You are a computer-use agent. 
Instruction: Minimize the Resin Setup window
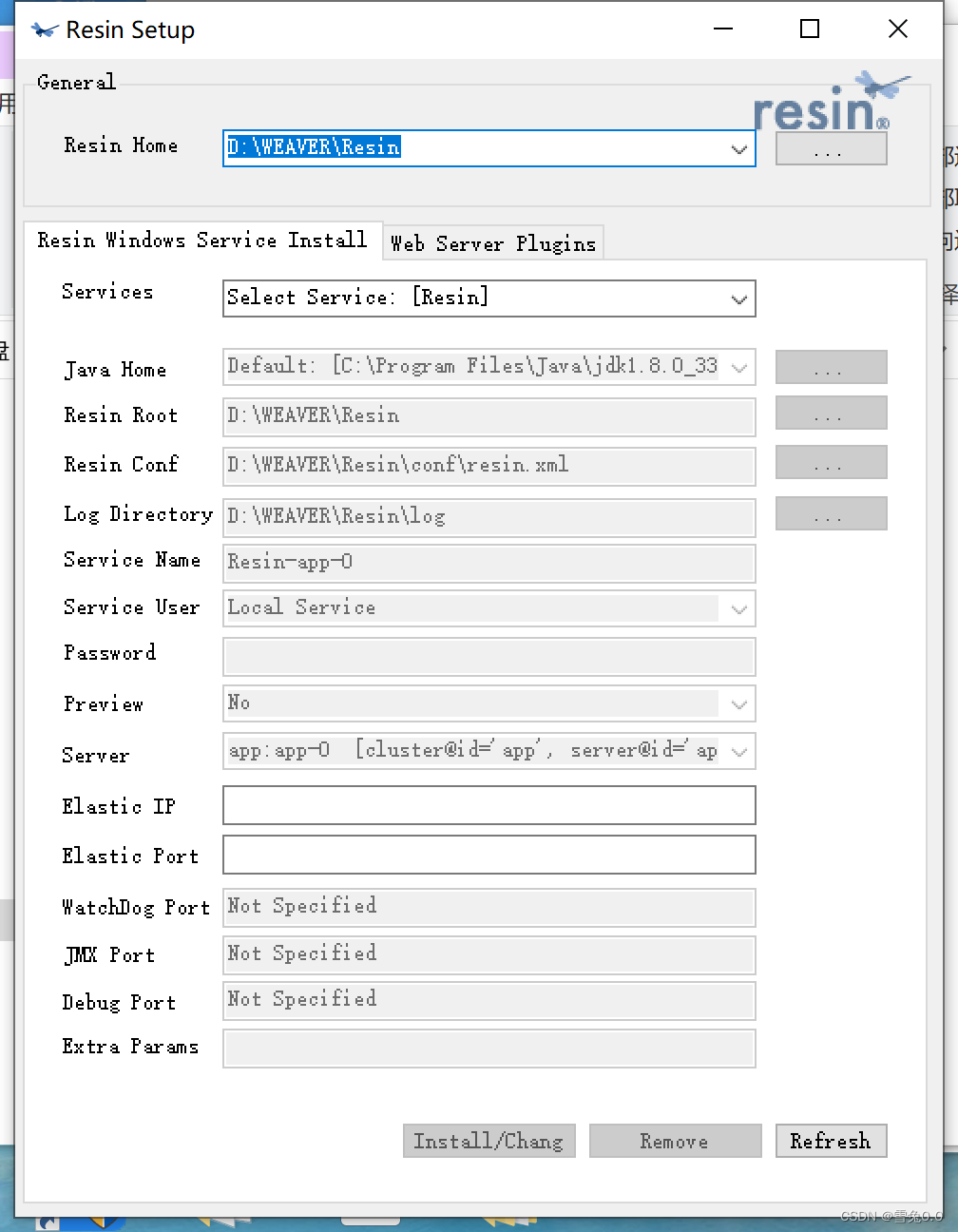click(723, 29)
